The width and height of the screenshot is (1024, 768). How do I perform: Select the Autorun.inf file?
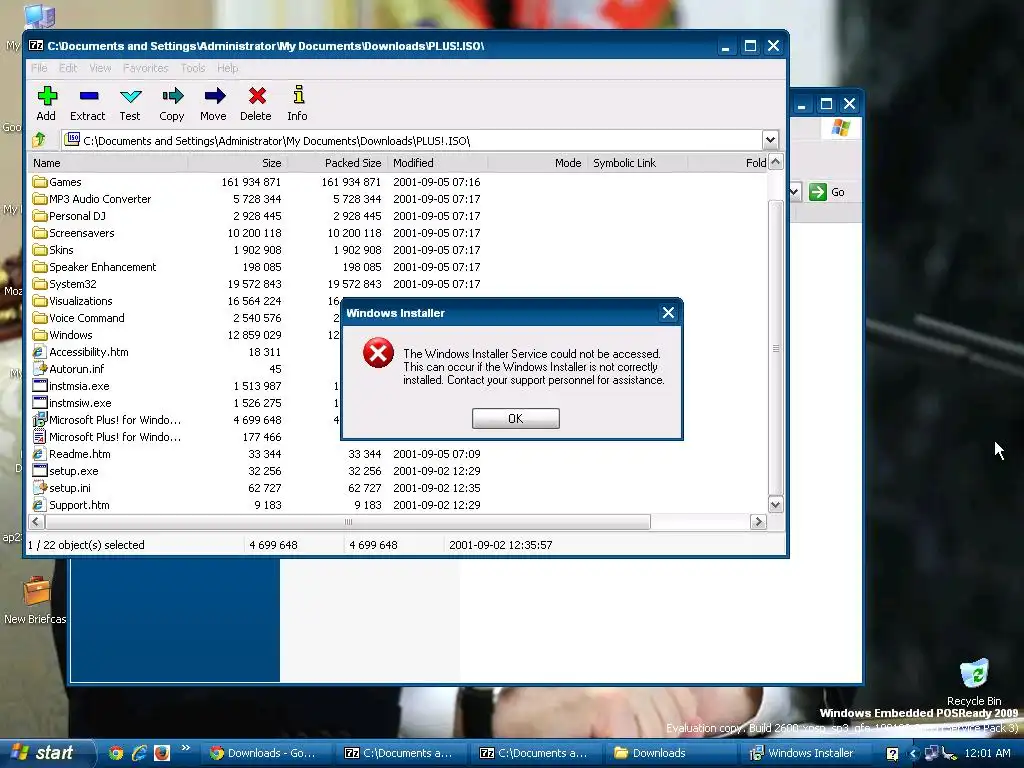click(69, 369)
